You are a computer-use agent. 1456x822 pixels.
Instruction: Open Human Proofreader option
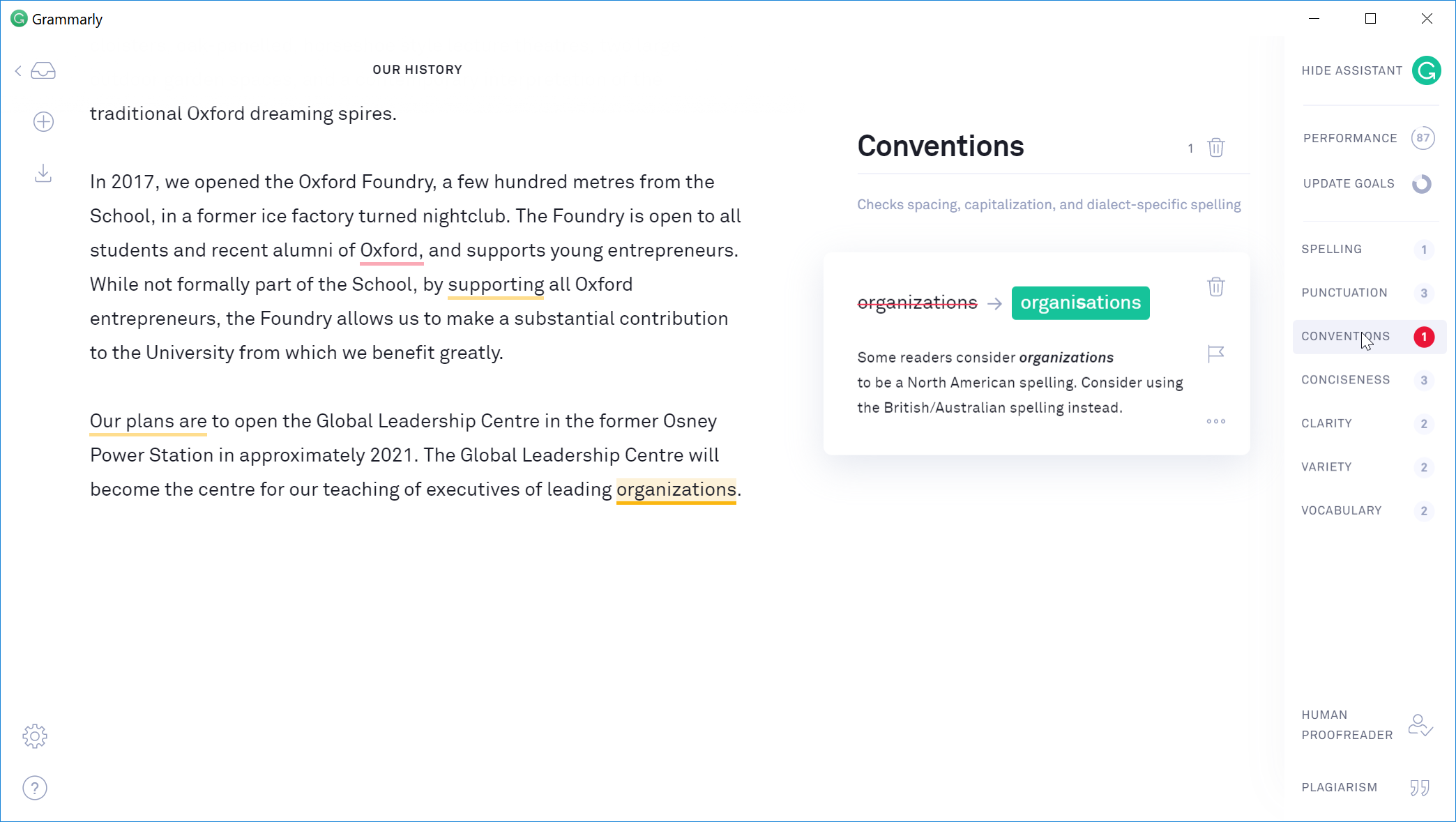1347,725
